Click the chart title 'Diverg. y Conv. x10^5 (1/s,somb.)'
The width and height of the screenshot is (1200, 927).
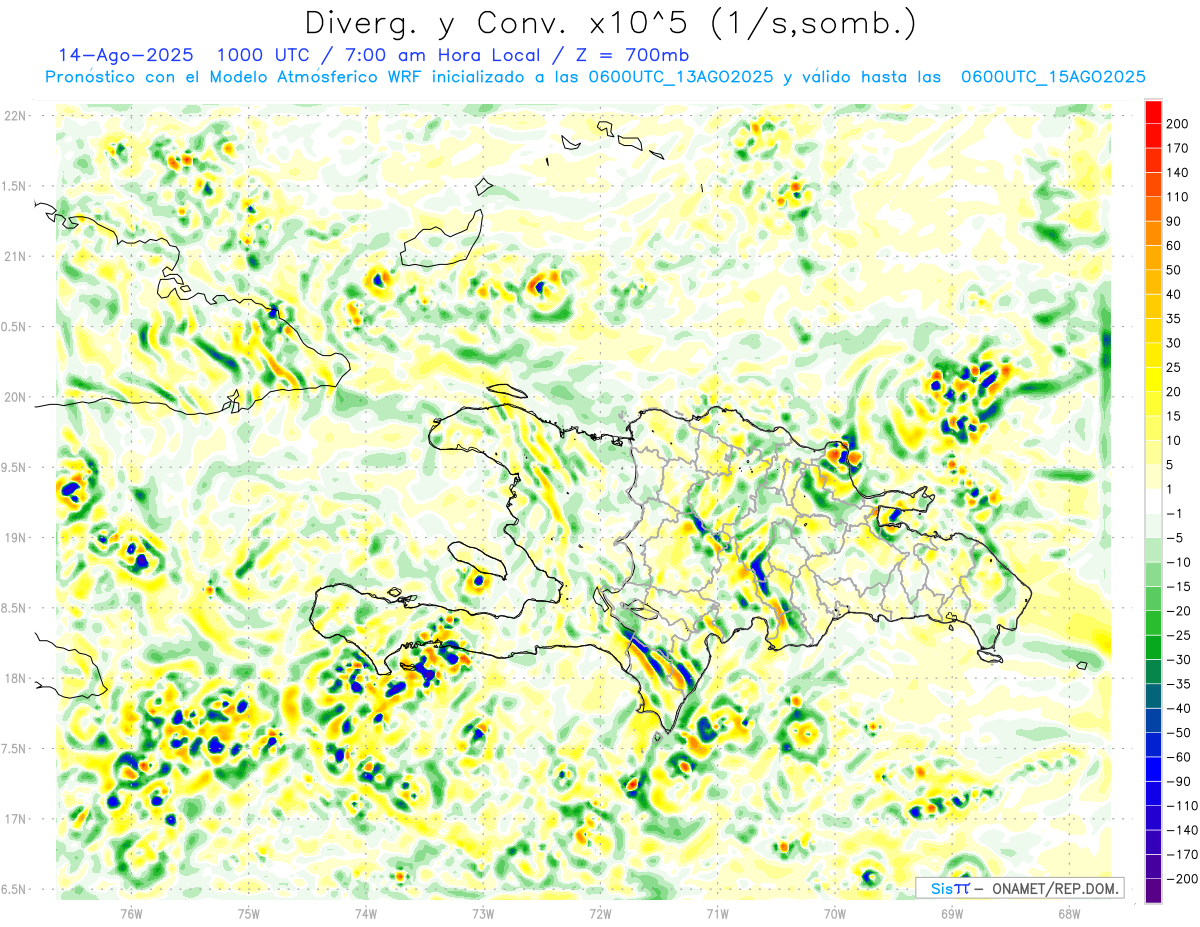[x=610, y=24]
